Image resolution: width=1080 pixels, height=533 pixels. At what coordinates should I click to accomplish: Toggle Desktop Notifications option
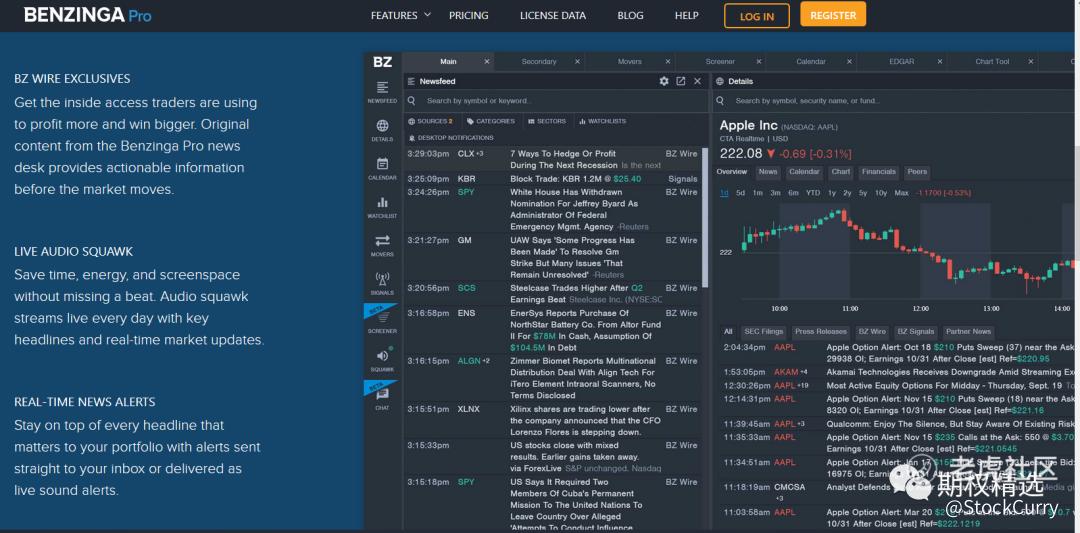coord(450,138)
